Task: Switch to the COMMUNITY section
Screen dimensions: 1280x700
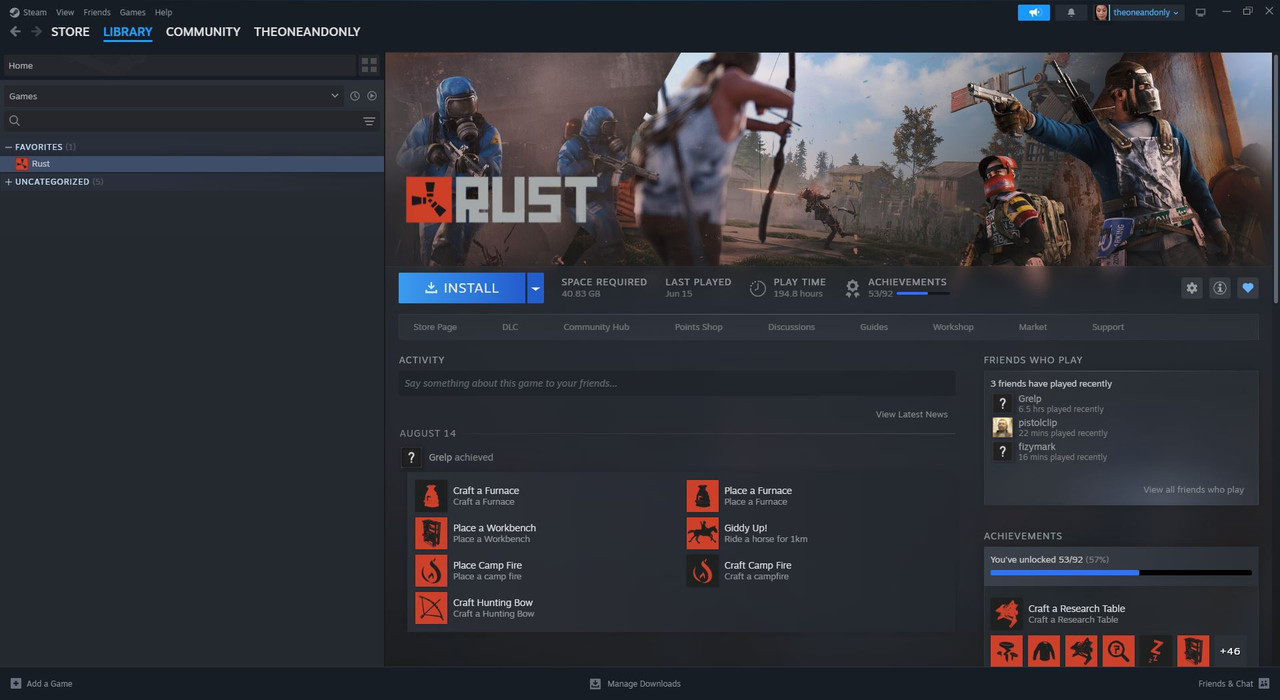Action: click(x=203, y=32)
